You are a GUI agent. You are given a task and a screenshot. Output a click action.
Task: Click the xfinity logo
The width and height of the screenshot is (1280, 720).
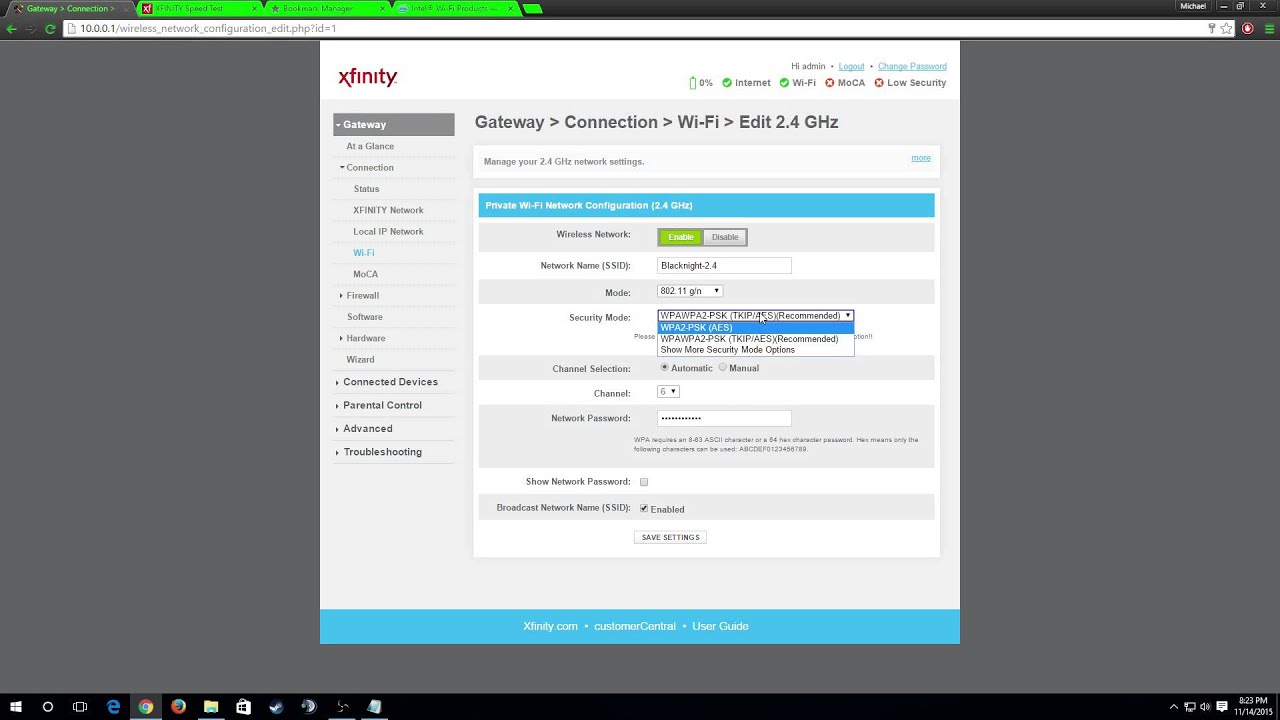tap(367, 77)
